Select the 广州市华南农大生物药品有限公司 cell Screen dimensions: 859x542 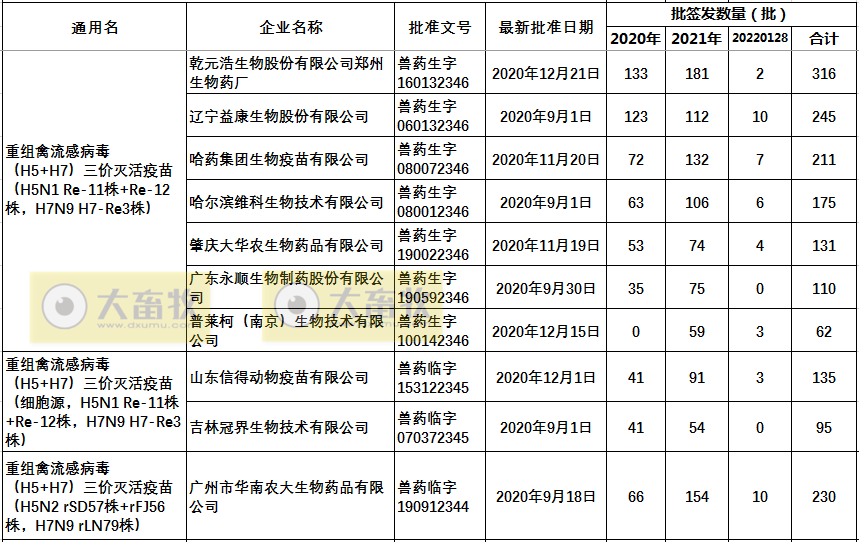click(x=288, y=497)
